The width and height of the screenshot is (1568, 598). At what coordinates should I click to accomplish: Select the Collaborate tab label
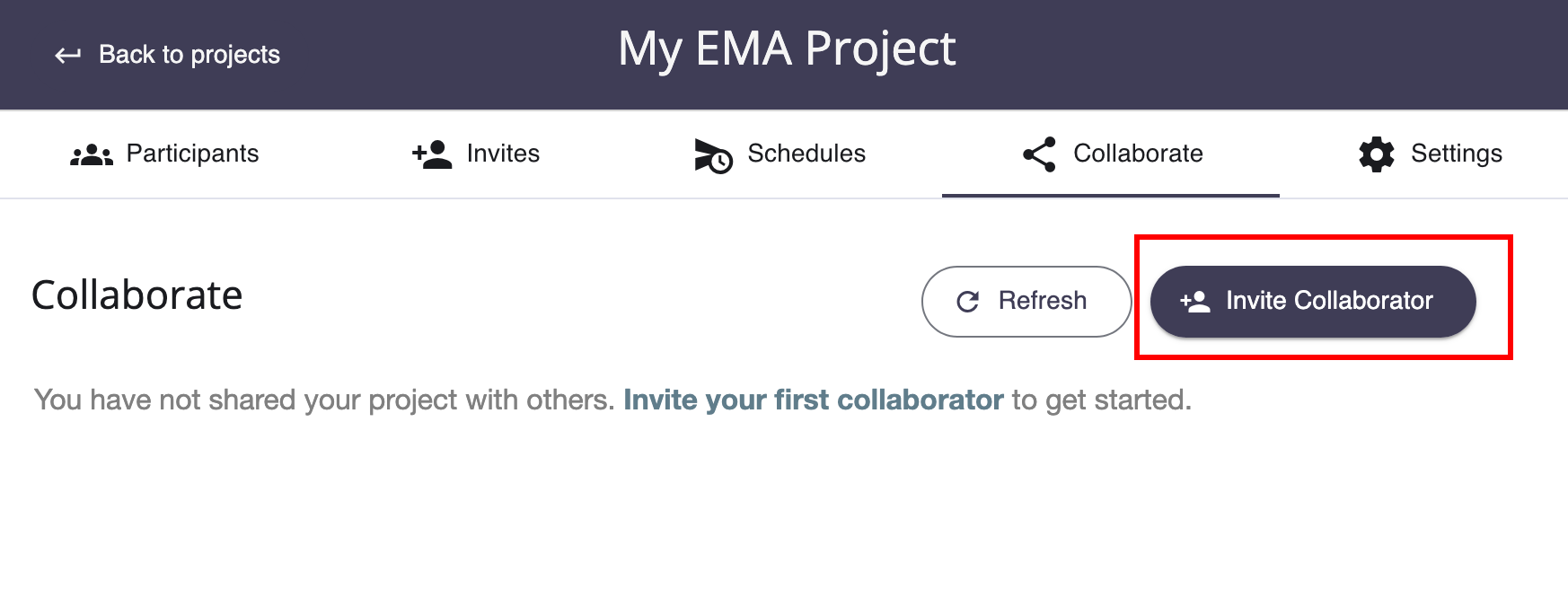pos(1138,154)
